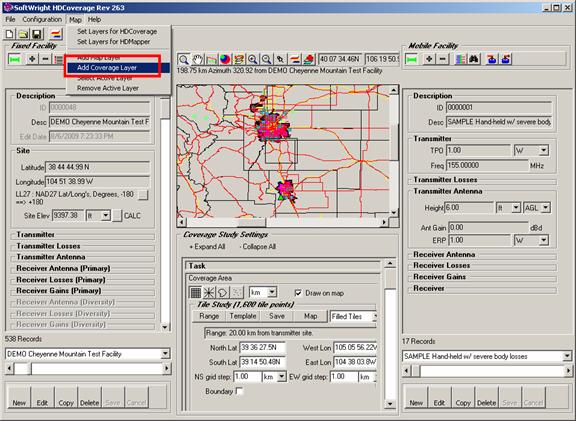Click Expand All in Coverage Study Settings

(207, 247)
